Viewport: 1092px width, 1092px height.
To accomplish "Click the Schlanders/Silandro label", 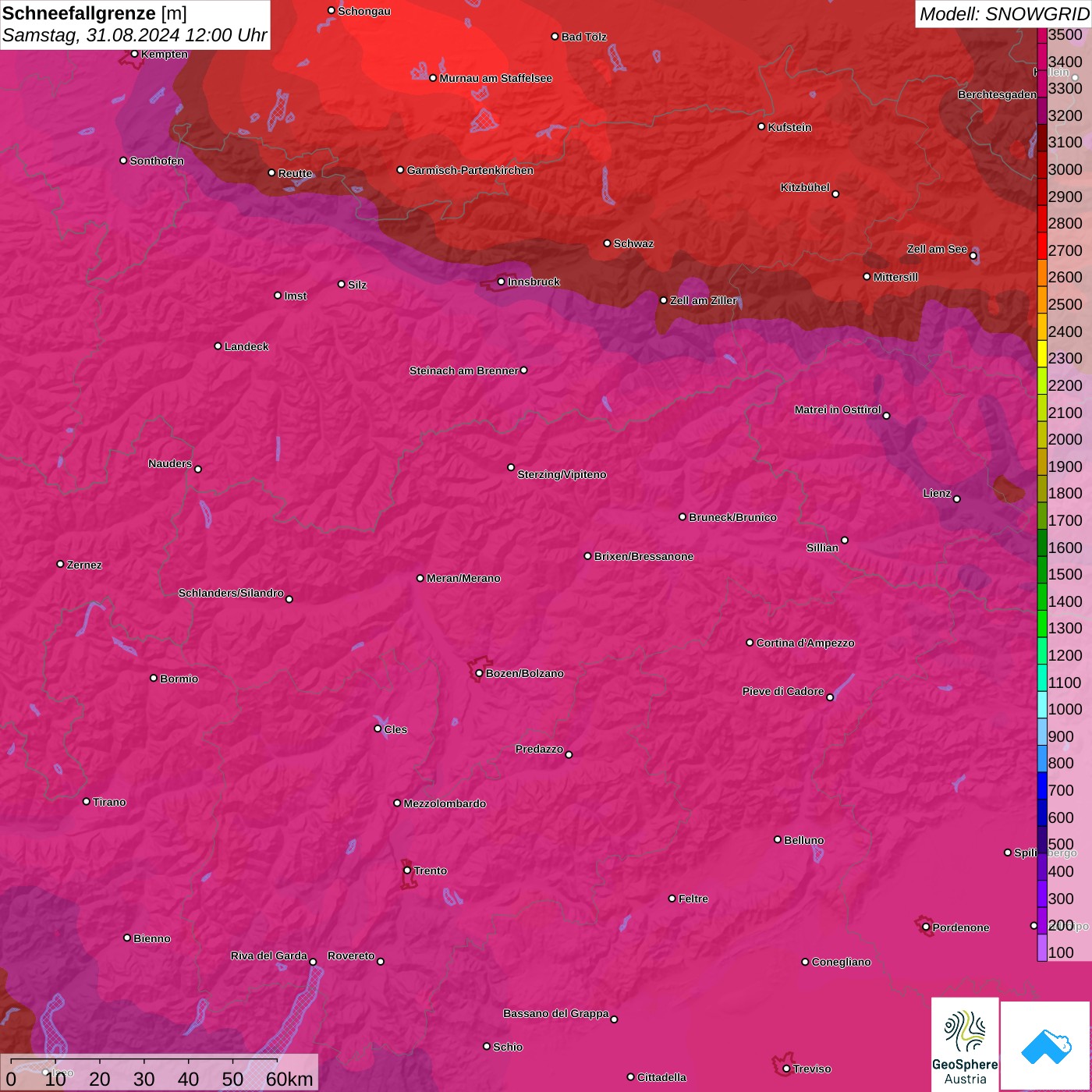I will point(231,593).
